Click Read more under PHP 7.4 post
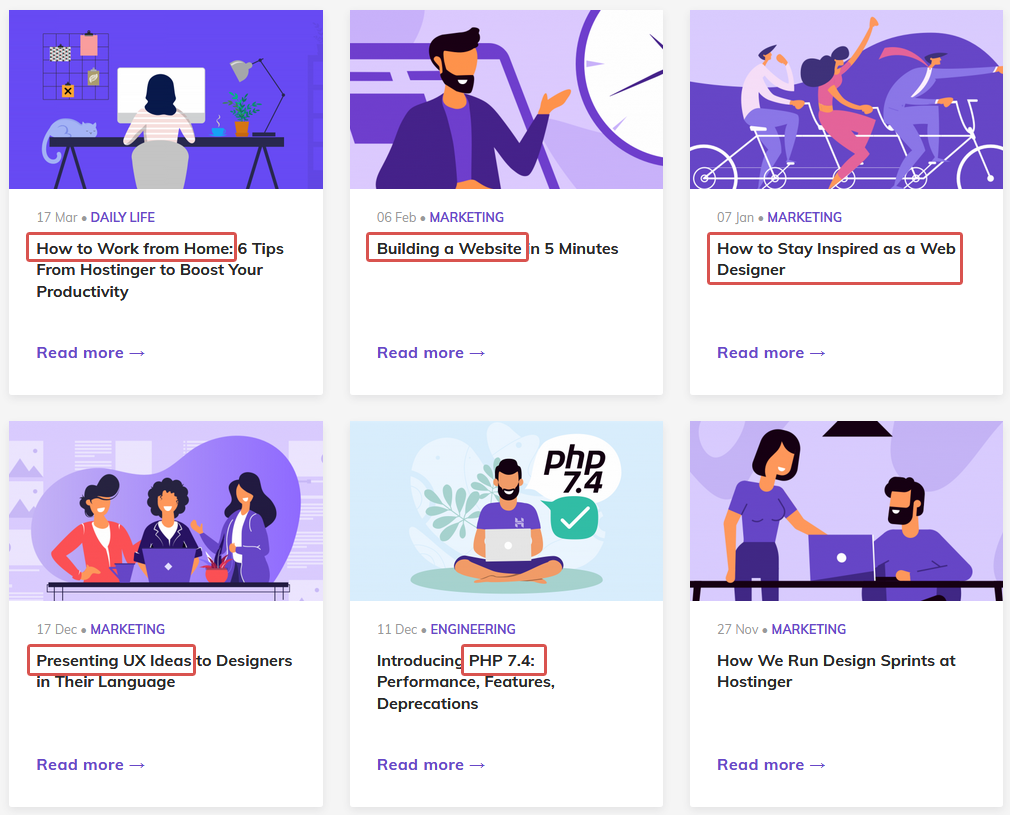 pyautogui.click(x=431, y=765)
